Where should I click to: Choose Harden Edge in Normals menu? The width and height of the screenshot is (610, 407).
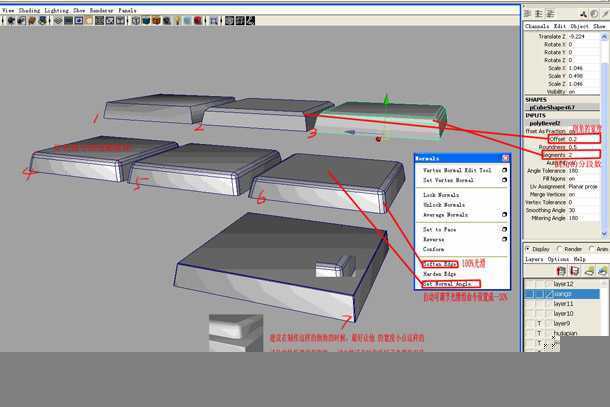tap(439, 274)
